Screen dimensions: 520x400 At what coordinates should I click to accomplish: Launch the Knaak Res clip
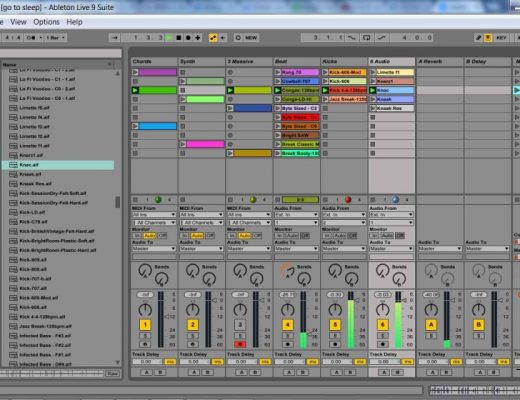(373, 108)
